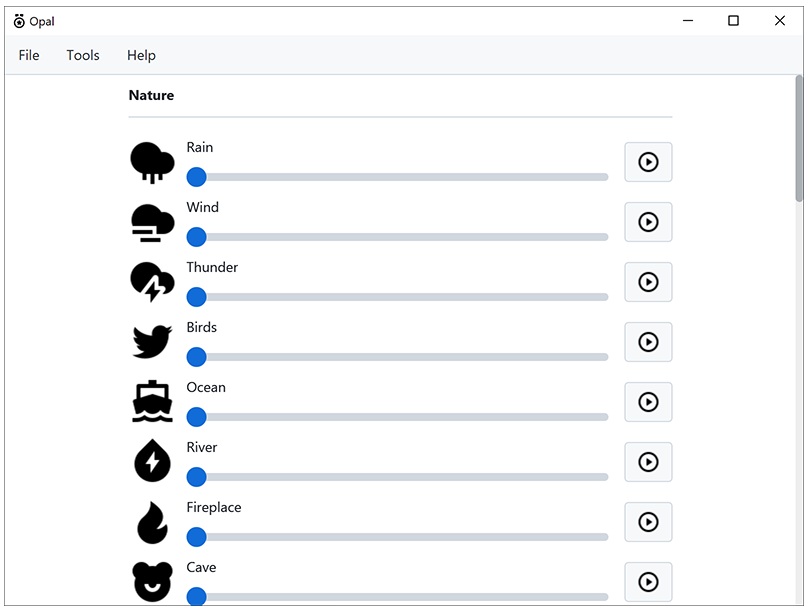Click the River droplet icon
Image resolution: width=810 pixels, height=616 pixels.
tap(152, 462)
